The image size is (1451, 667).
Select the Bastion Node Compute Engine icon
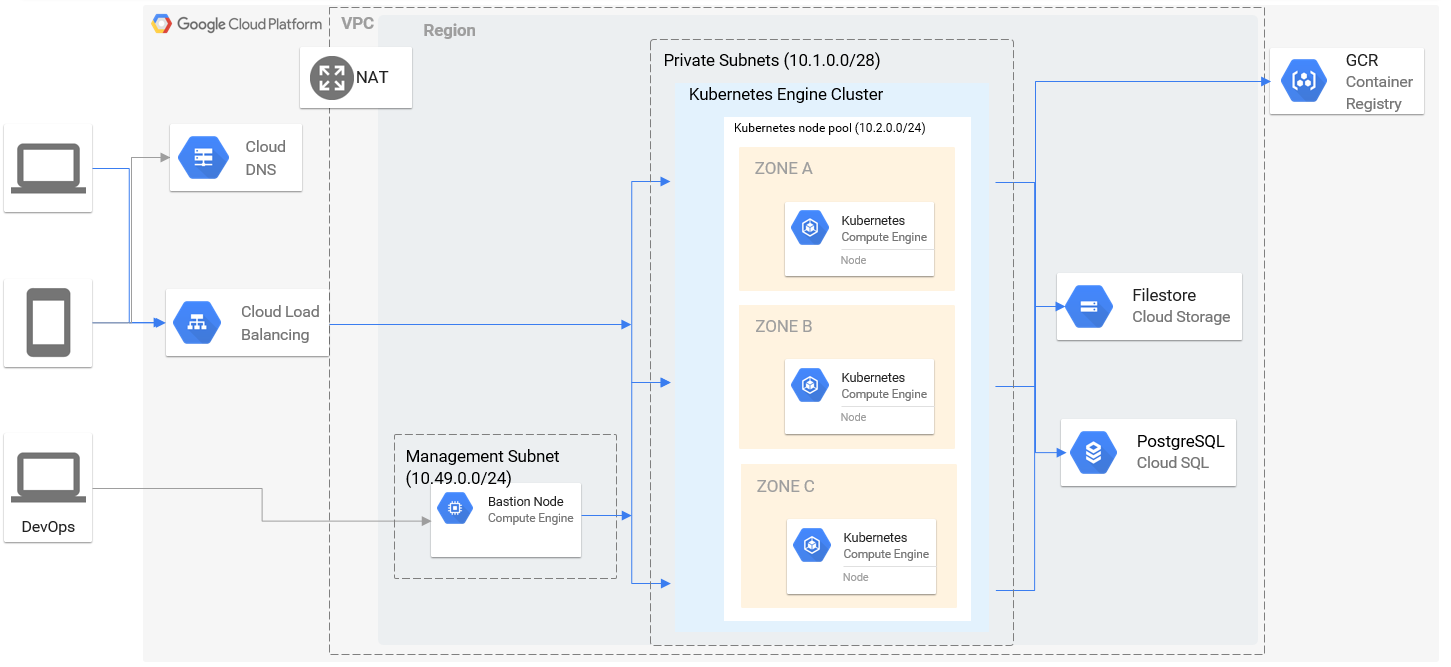[455, 509]
